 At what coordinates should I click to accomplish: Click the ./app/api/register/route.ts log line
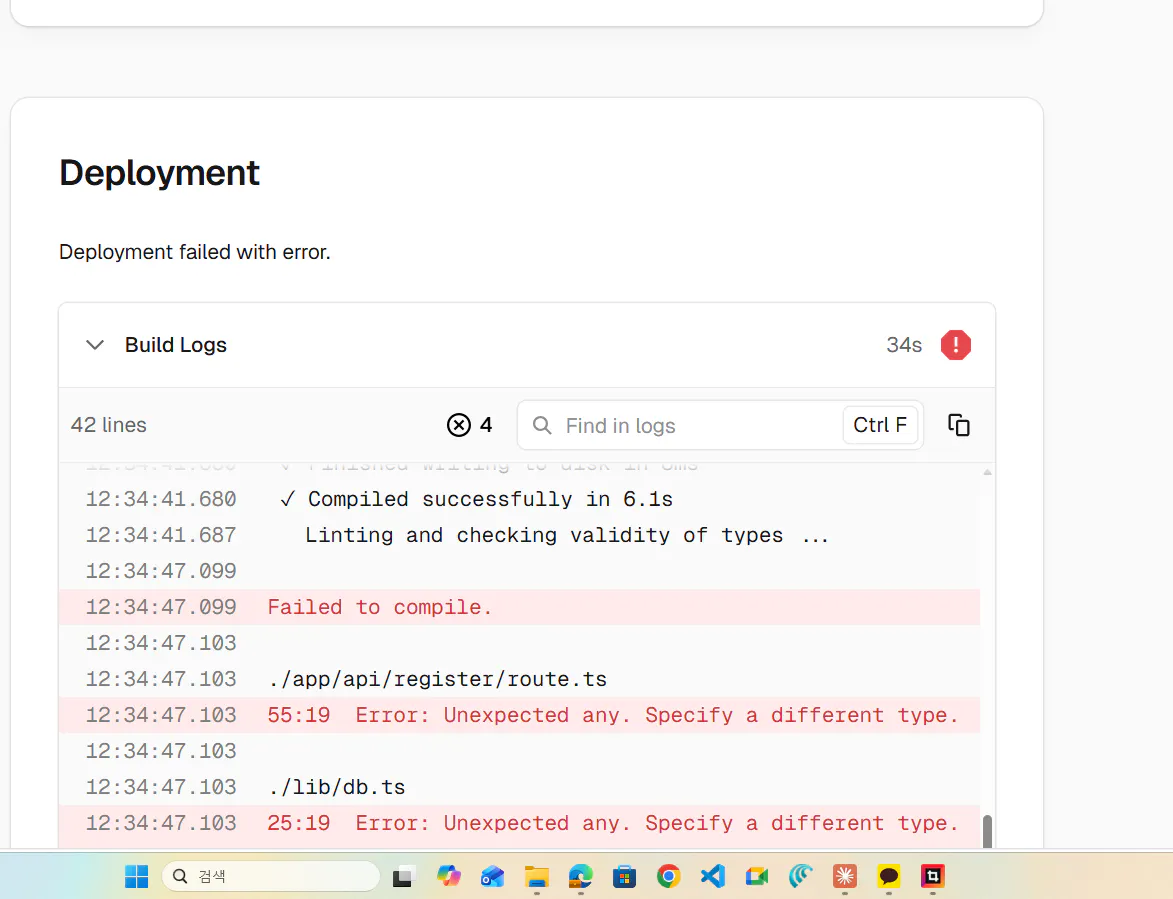tap(437, 679)
